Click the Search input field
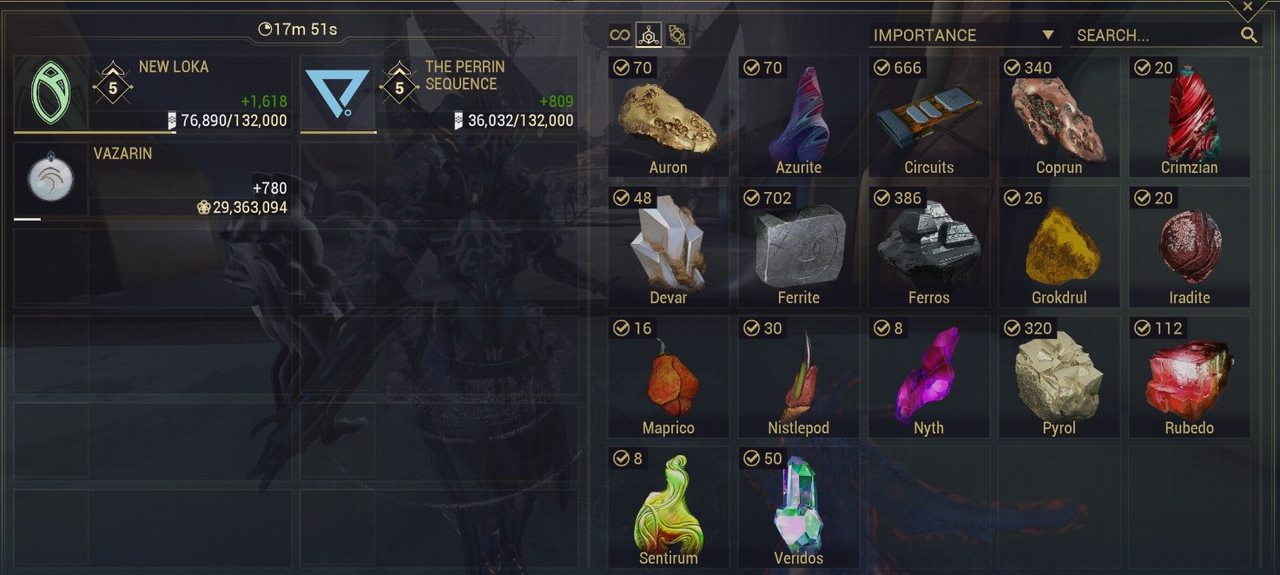Viewport: 1280px width, 575px height. pos(1156,35)
